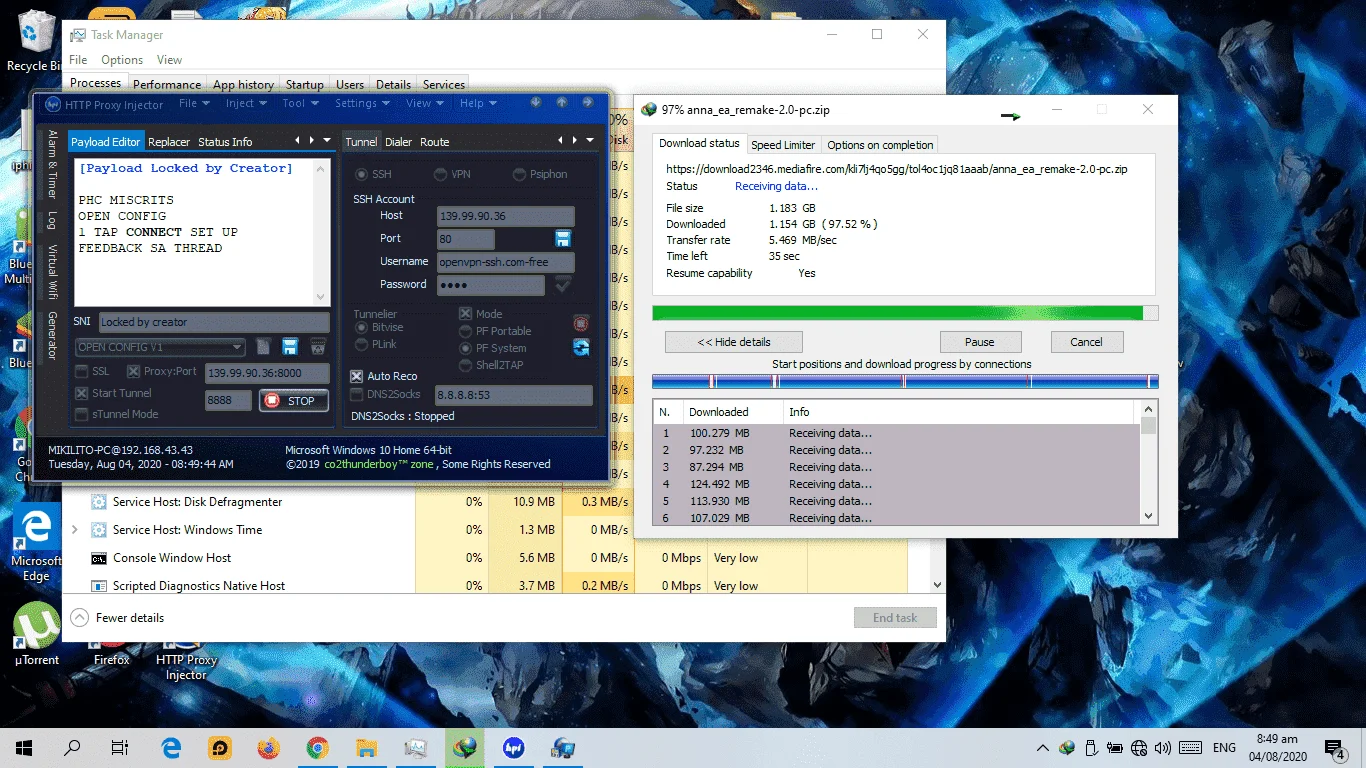Click the password checkmark icon
The image size is (1366, 768).
(x=563, y=285)
